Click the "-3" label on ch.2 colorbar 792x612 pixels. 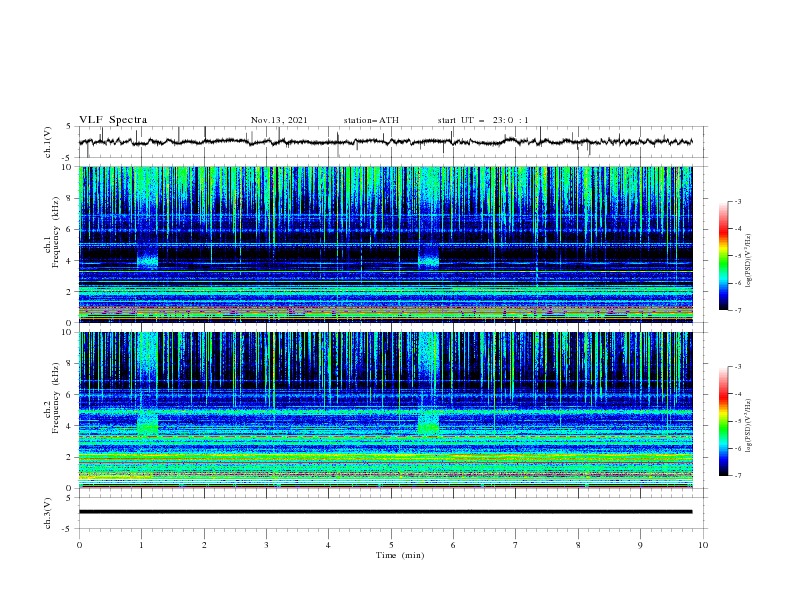point(738,367)
